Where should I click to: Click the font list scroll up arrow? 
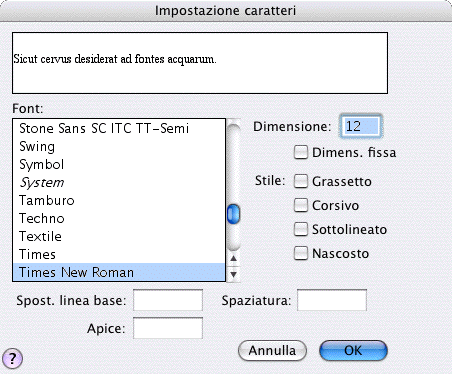(x=233, y=258)
